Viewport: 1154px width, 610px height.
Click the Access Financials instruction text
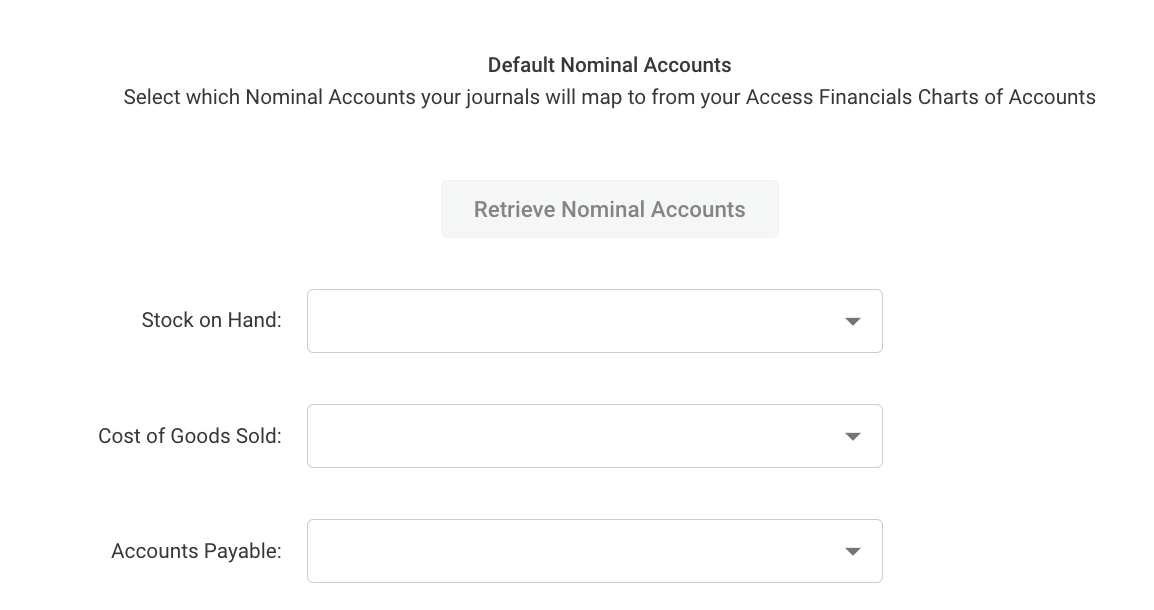point(609,97)
